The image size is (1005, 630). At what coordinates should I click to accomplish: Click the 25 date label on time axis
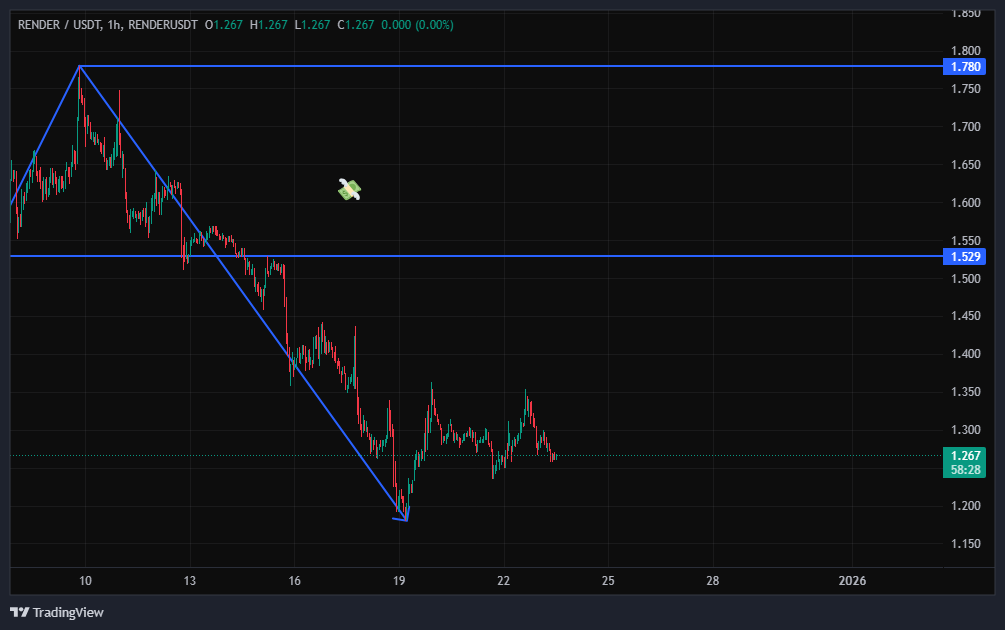(x=608, y=580)
